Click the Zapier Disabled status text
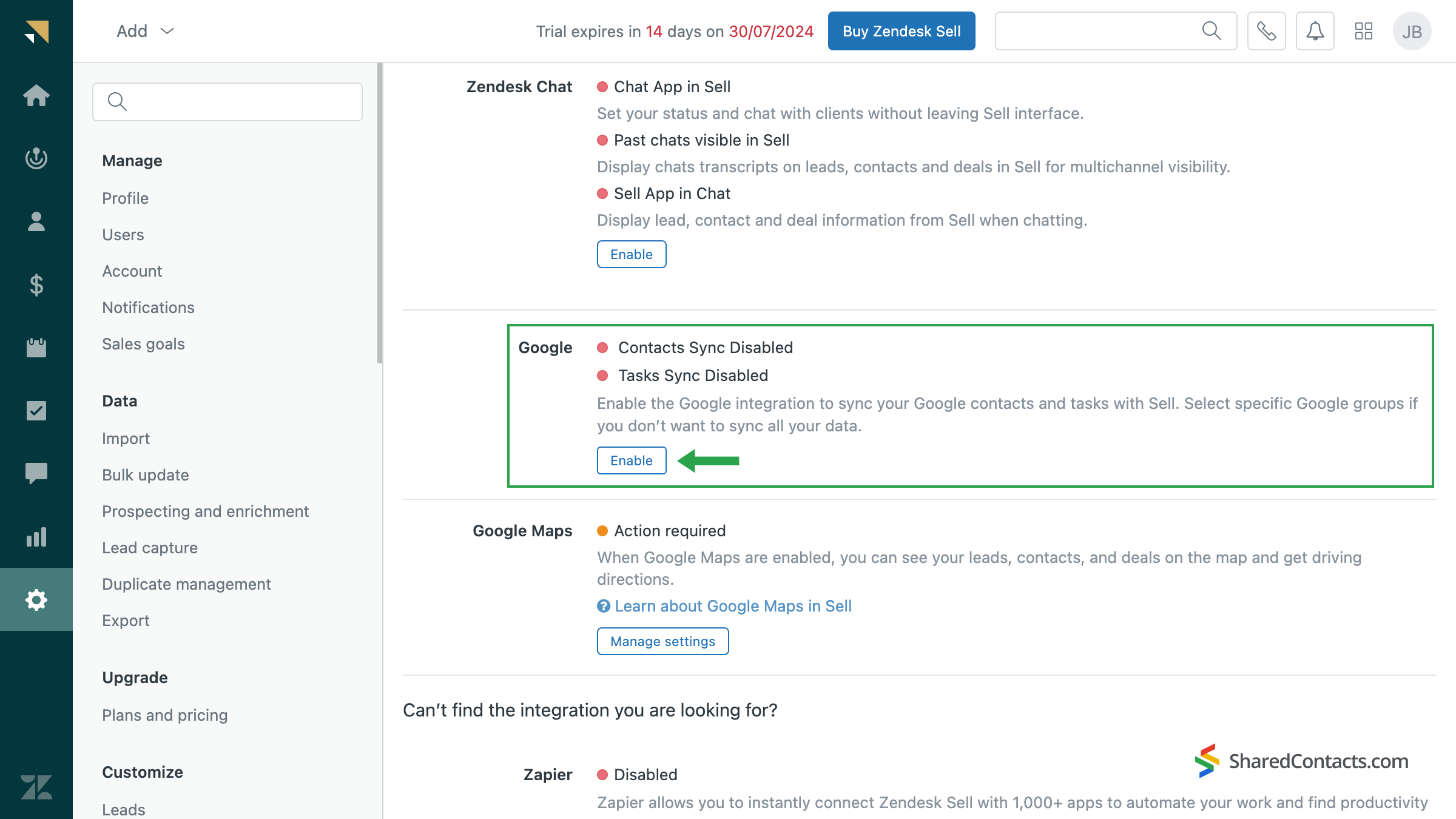Image resolution: width=1456 pixels, height=819 pixels. (645, 775)
